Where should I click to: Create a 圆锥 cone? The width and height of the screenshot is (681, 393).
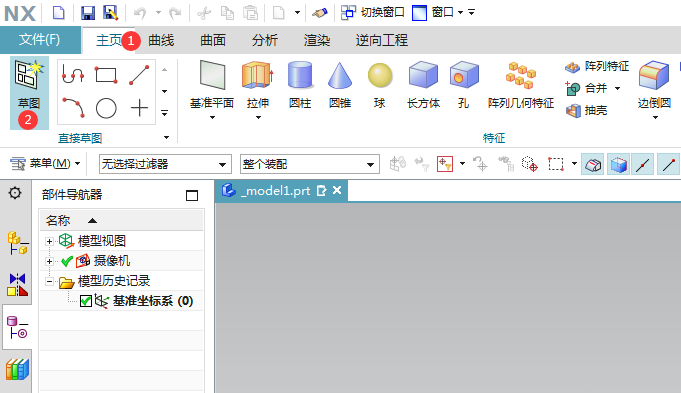(340, 85)
